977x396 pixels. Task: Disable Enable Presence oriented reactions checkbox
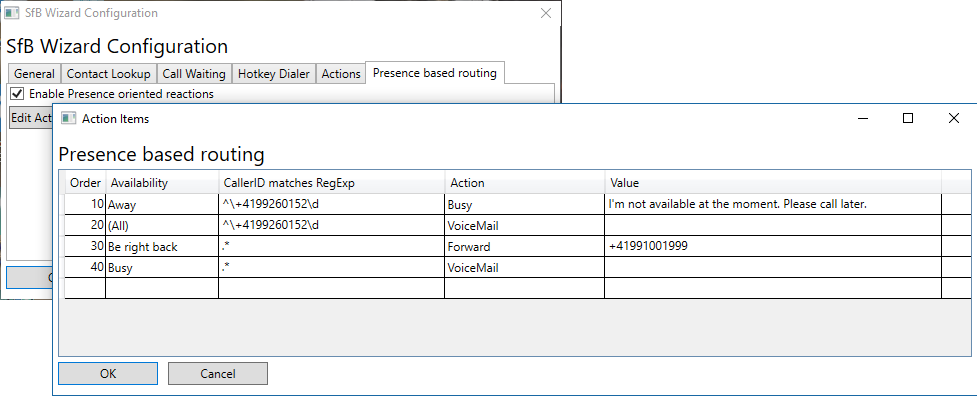point(17,94)
